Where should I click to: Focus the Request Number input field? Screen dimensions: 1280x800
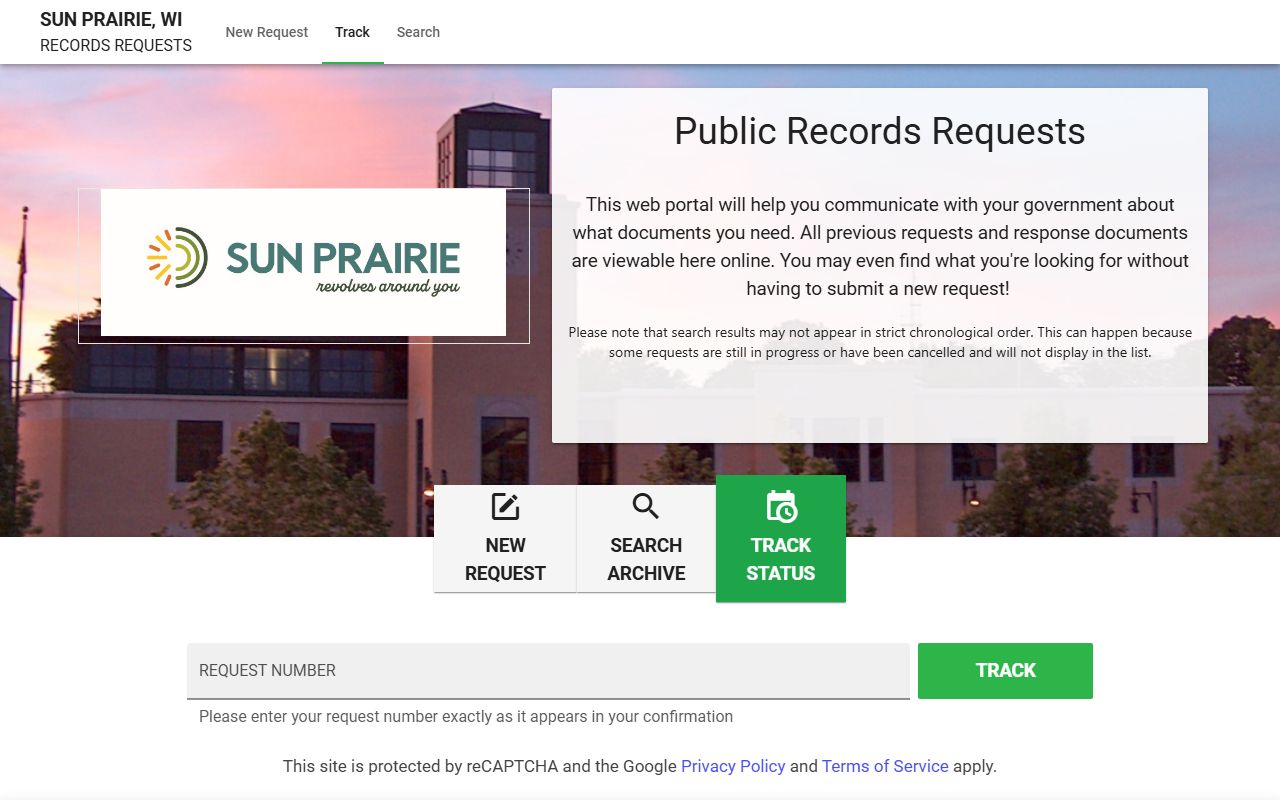548,671
